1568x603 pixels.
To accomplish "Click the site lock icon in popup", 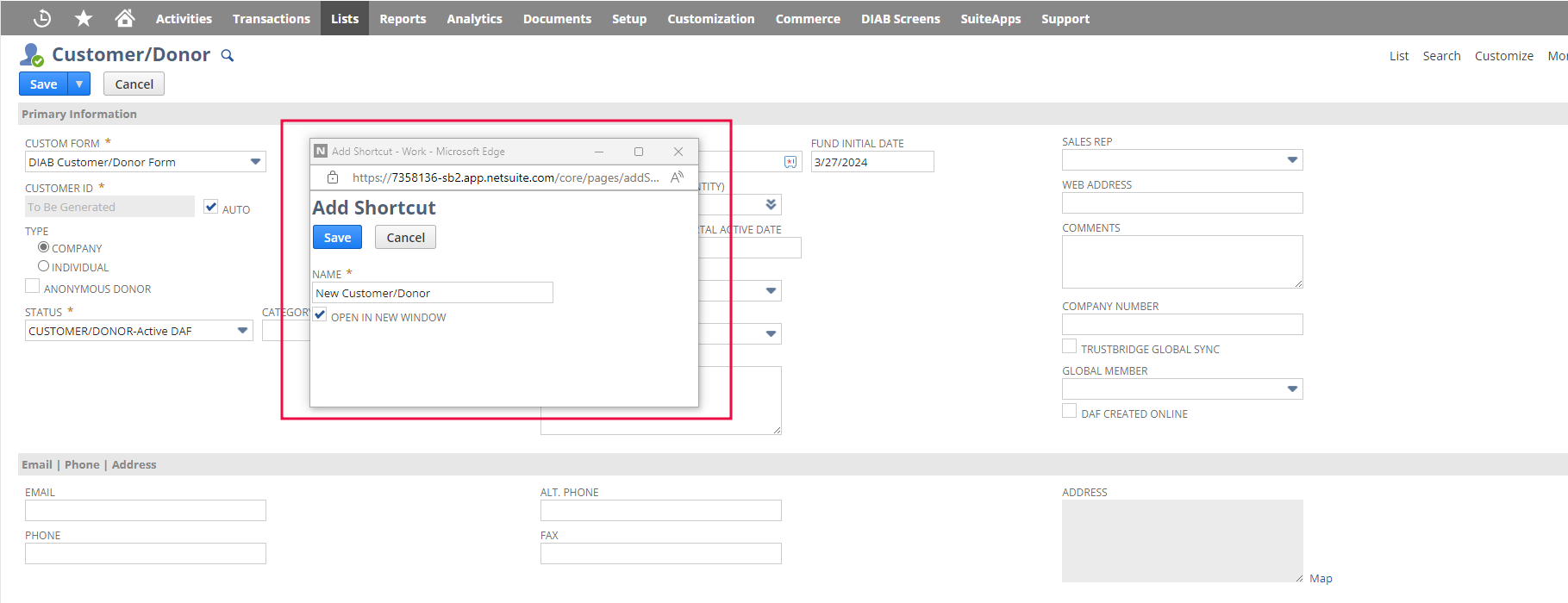I will [x=332, y=177].
